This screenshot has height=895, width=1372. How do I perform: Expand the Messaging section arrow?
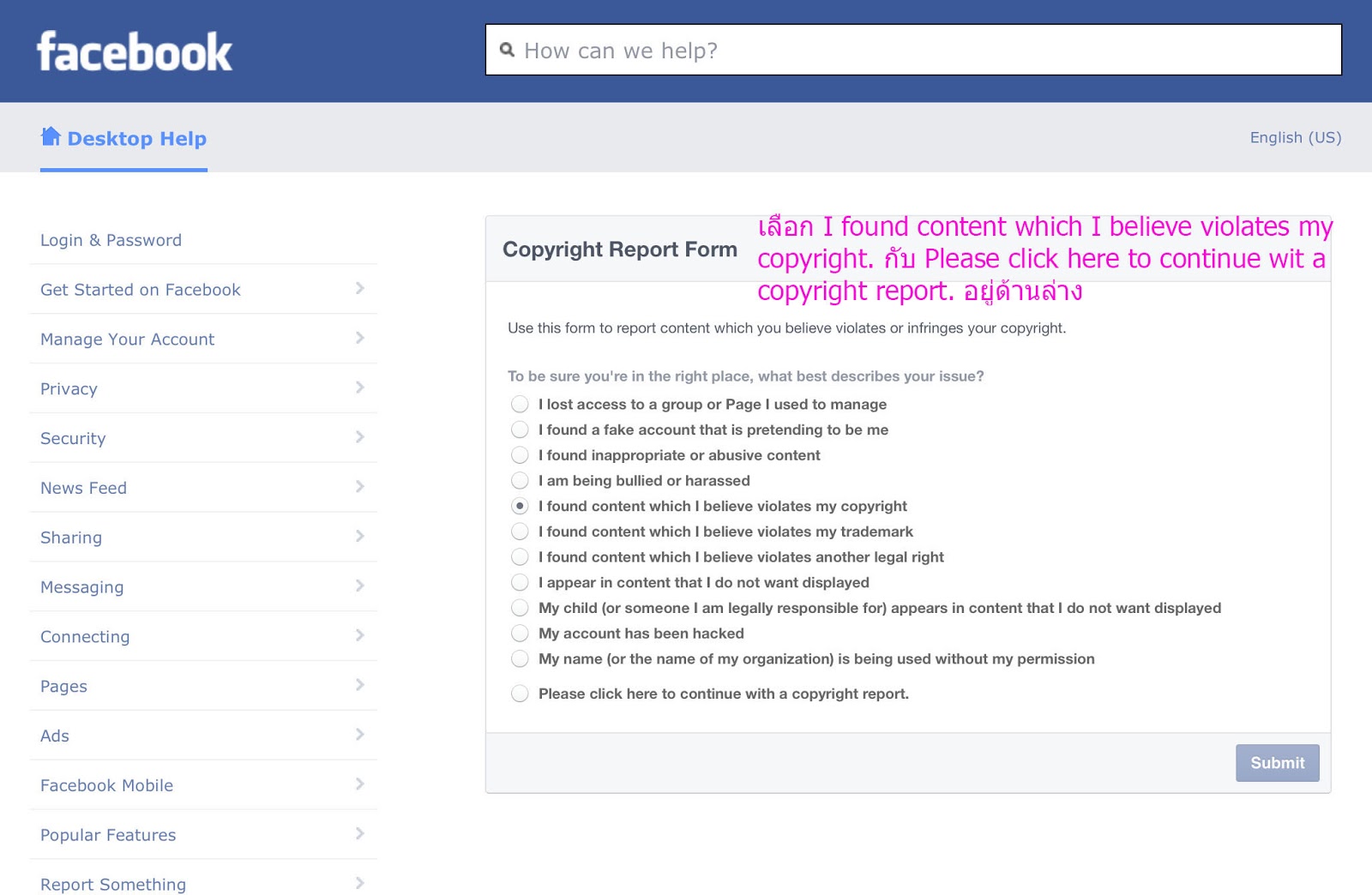(360, 586)
